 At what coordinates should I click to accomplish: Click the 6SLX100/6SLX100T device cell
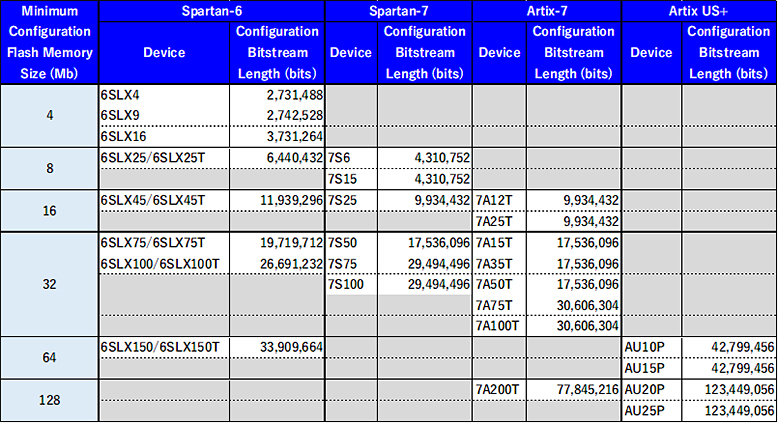pos(164,264)
